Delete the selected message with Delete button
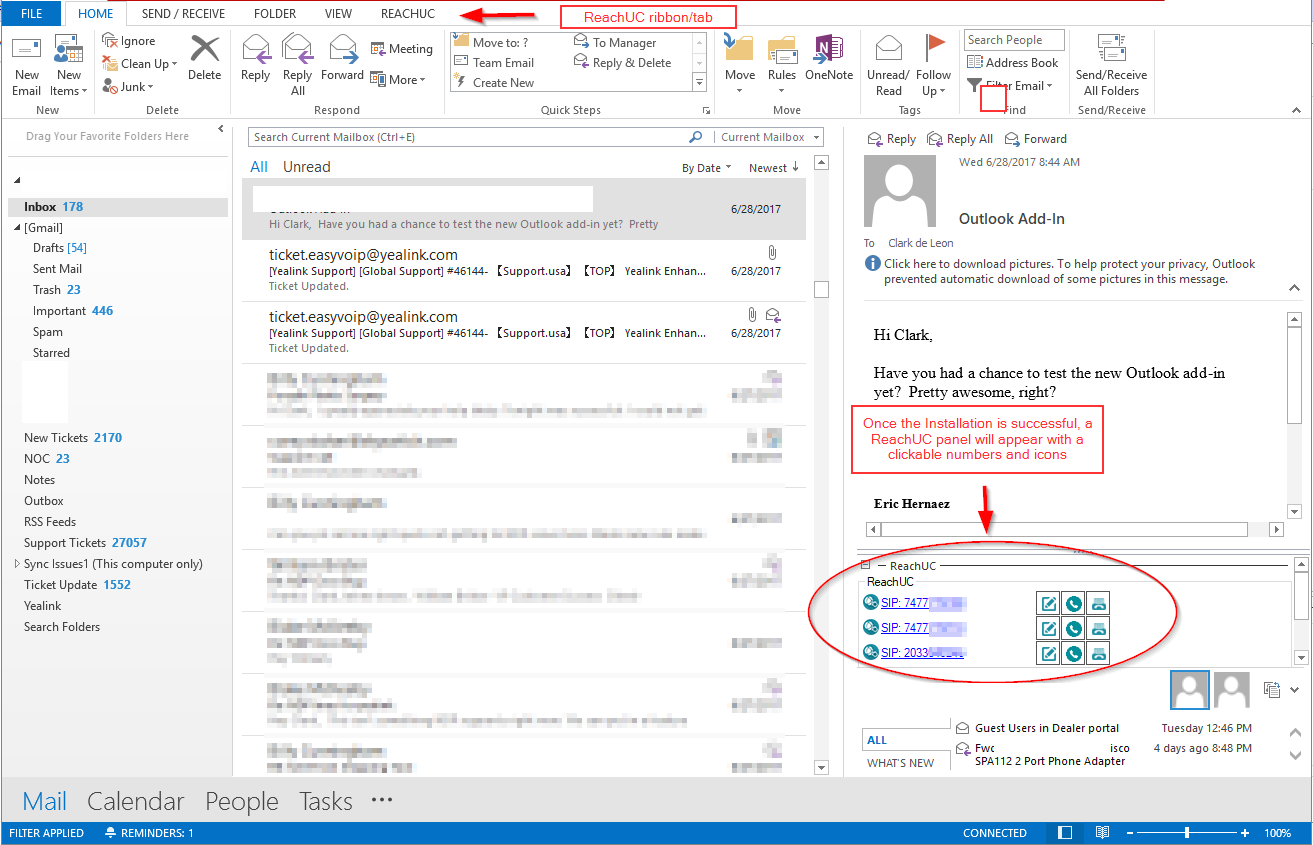This screenshot has height=845, width=1313. tap(204, 58)
